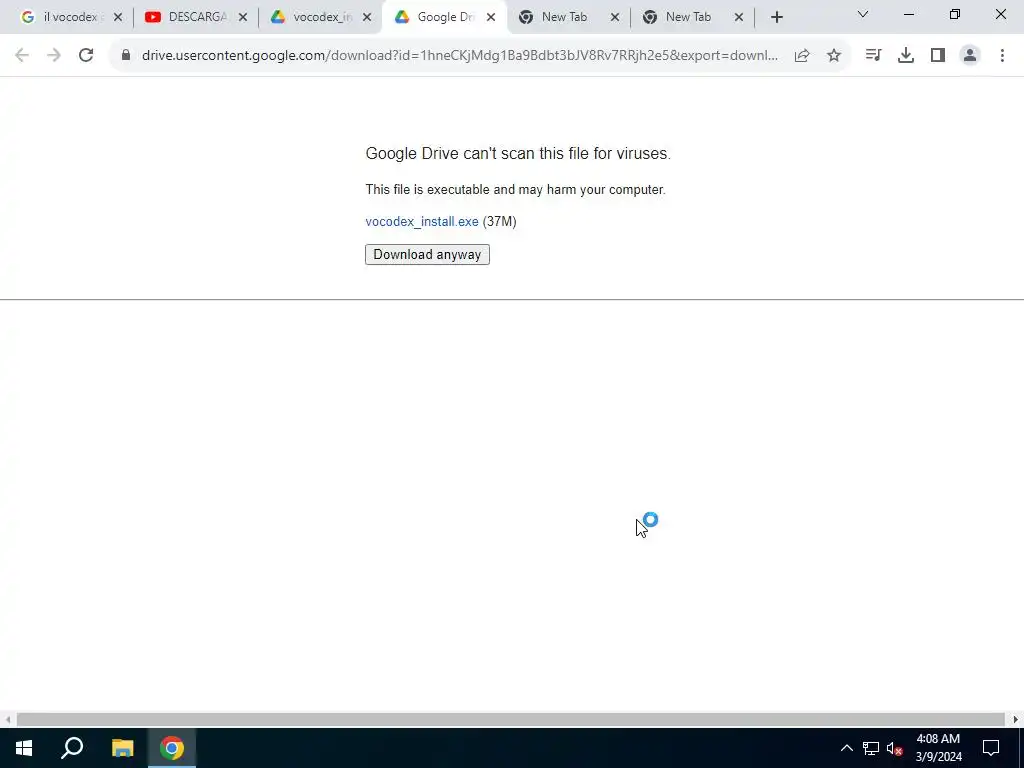Screen dimensions: 1024x768
Task: Open Windows taskbar search
Action: (72, 748)
